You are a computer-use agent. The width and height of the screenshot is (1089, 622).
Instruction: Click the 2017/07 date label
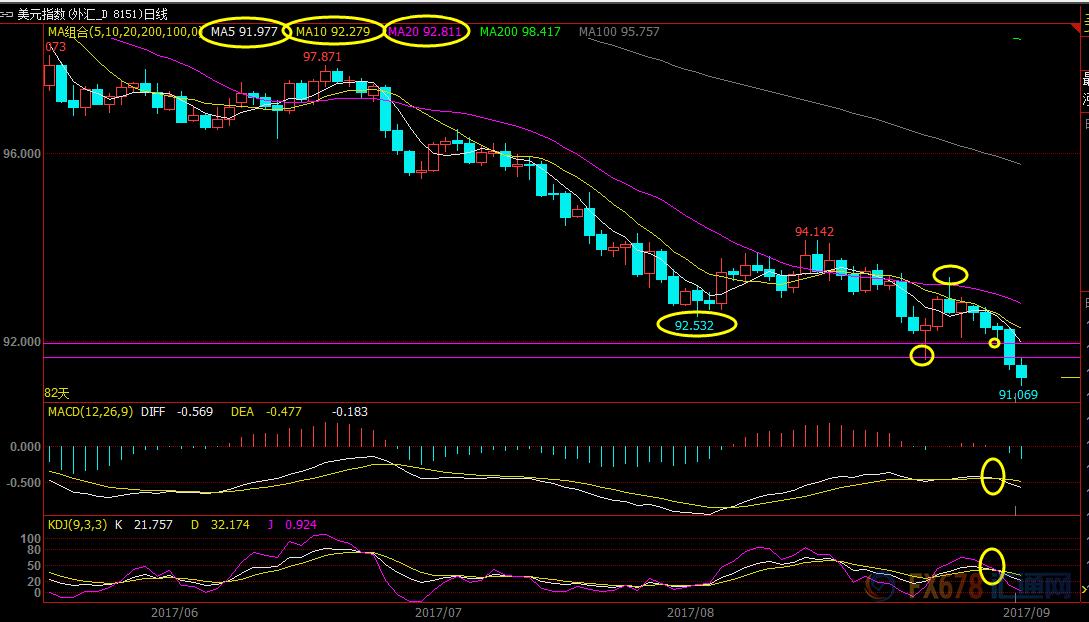click(x=438, y=612)
